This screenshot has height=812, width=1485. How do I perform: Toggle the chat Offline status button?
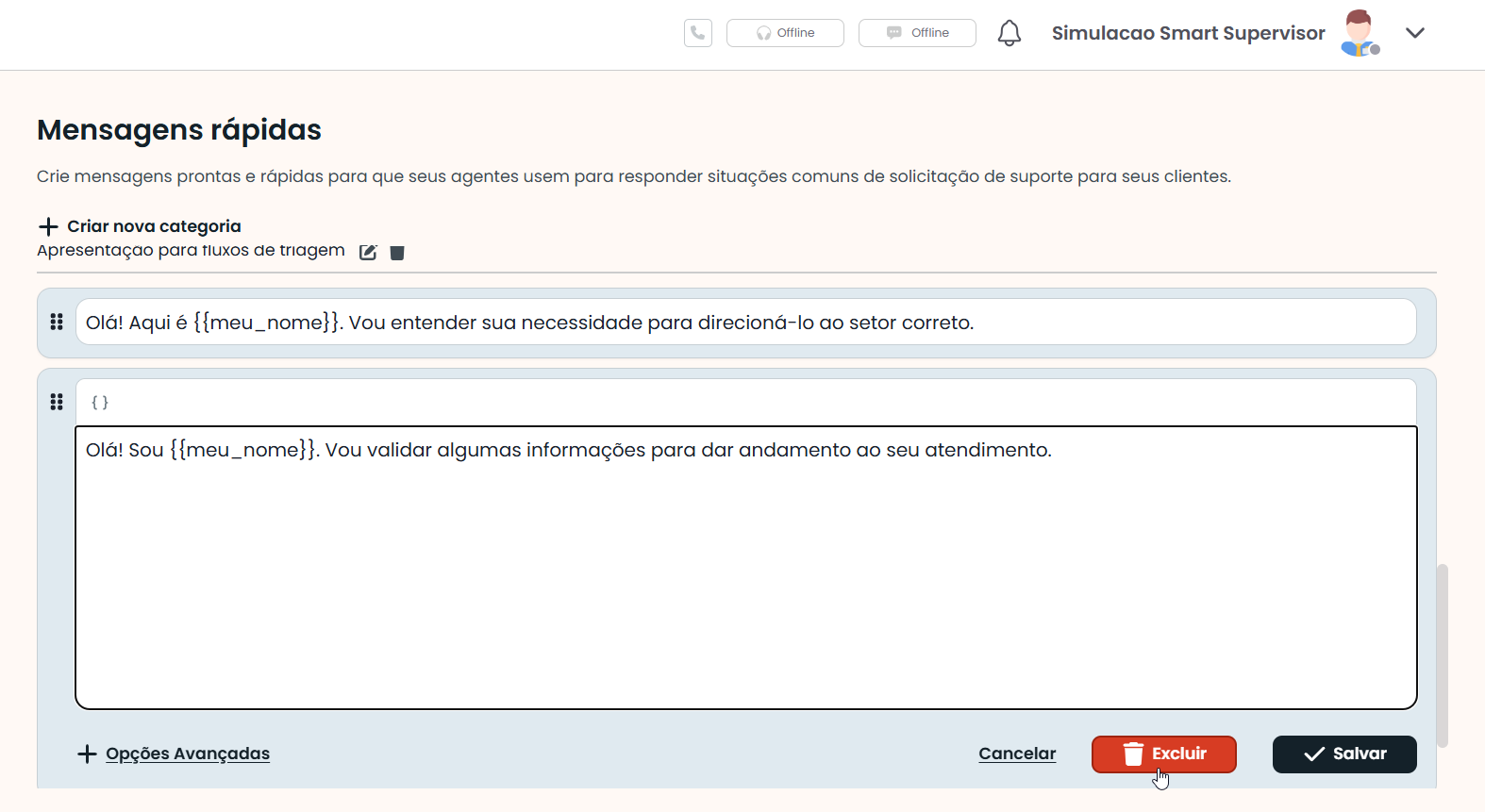pyautogui.click(x=917, y=33)
